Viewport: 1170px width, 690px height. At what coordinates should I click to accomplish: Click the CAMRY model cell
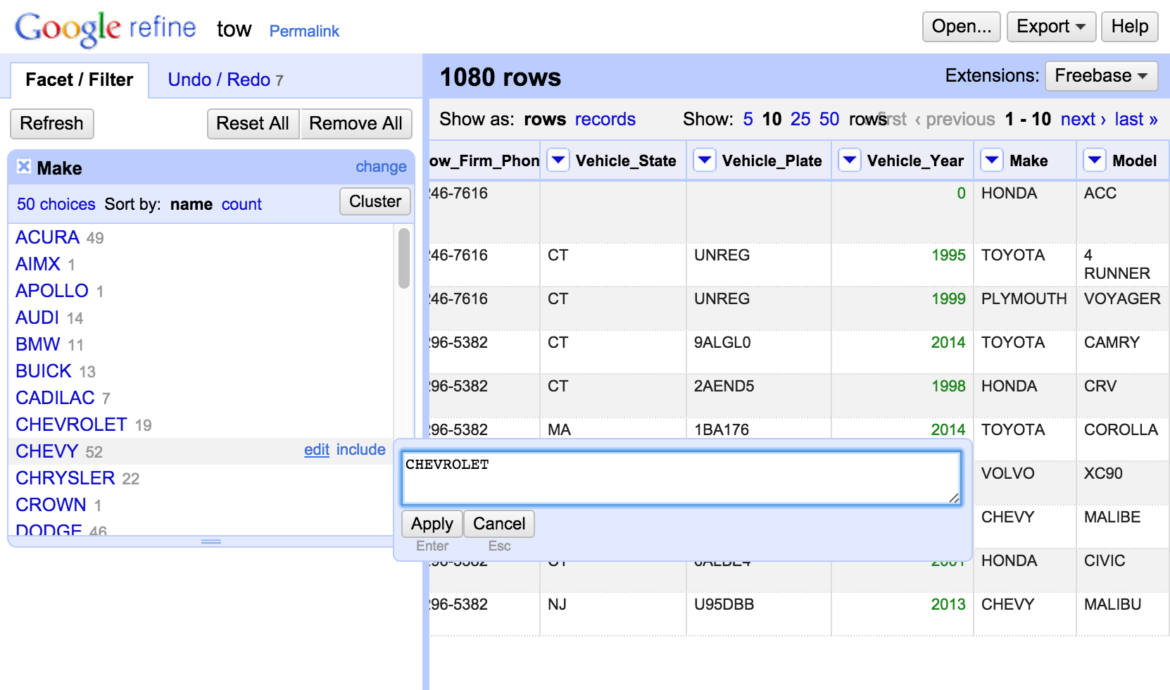click(1112, 342)
